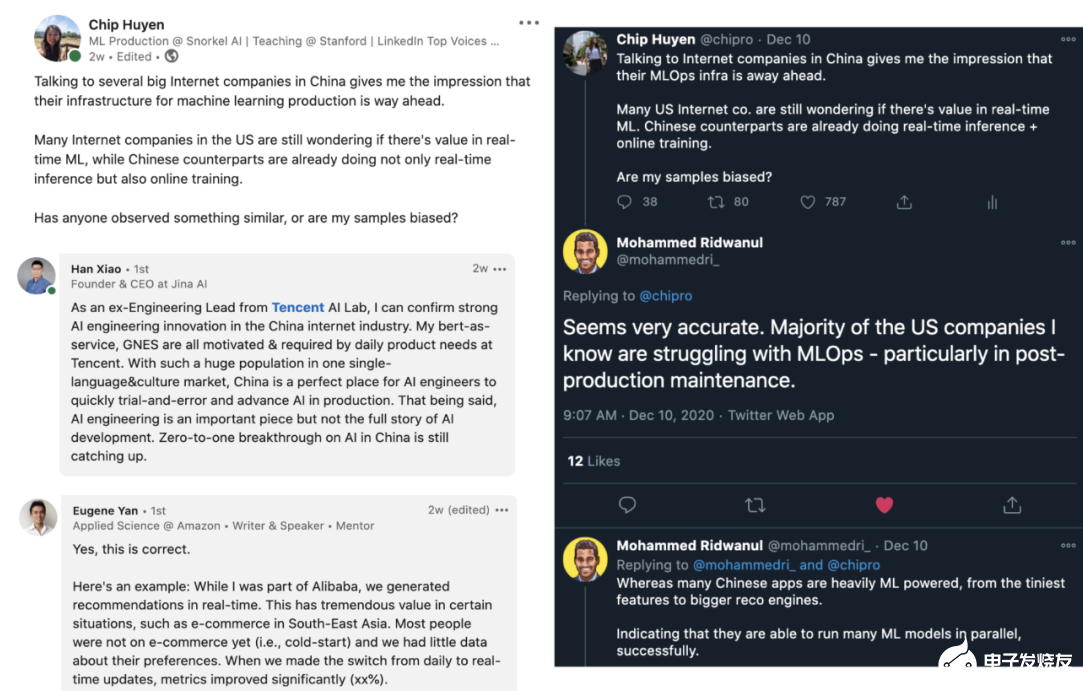The image size is (1083, 691).
Task: Open Han Xiao comment's three-dot menu
Action: tap(500, 269)
